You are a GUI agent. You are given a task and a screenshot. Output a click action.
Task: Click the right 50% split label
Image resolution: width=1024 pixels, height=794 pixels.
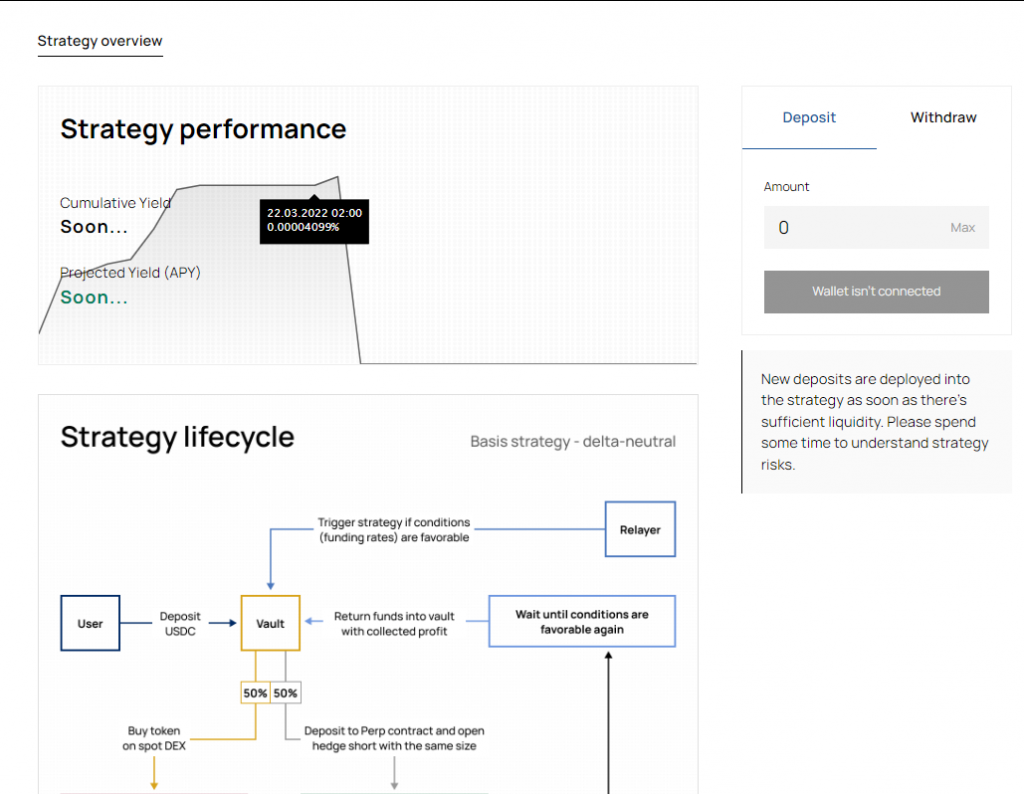(286, 693)
